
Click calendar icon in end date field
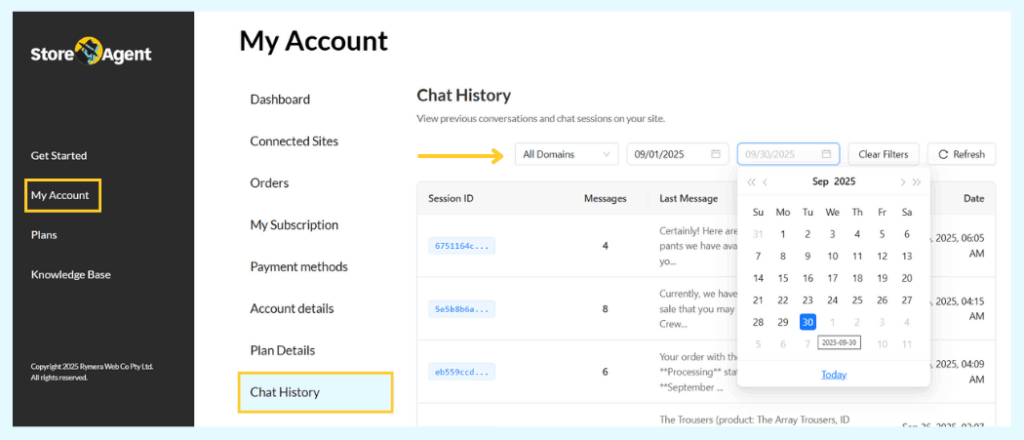pos(826,154)
